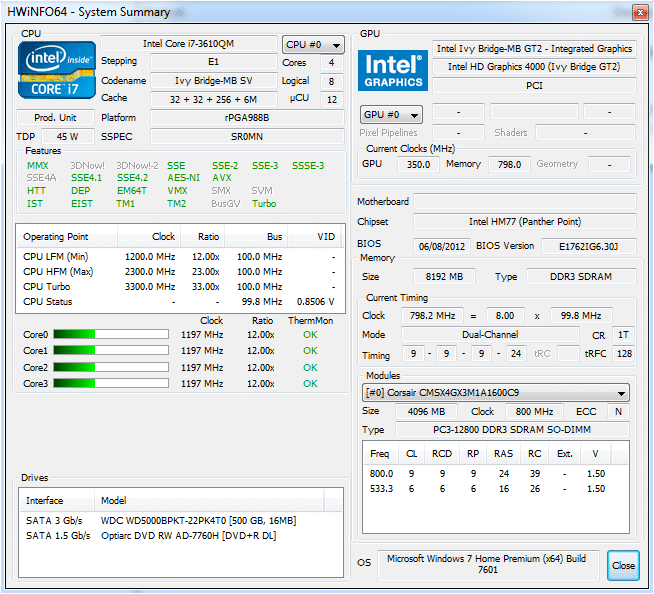Image resolution: width=654 pixels, height=594 pixels.
Task: Click the Cores value 4 field
Action: coord(332,63)
